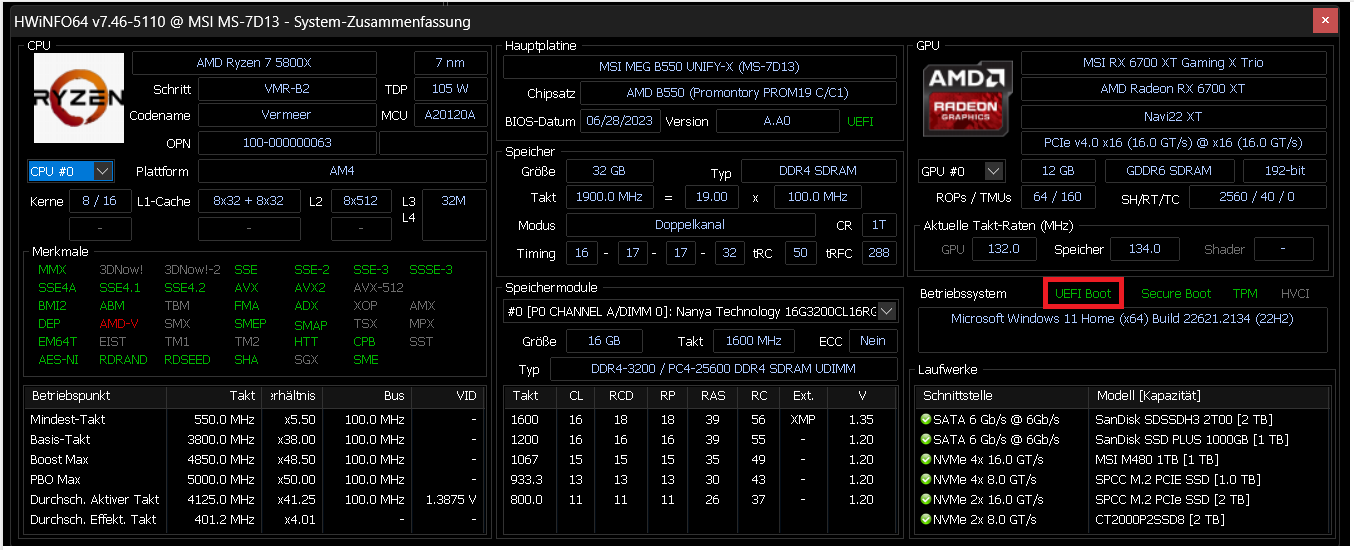The image size is (1354, 550).
Task: Click the A20120A MCU field
Action: point(449,115)
